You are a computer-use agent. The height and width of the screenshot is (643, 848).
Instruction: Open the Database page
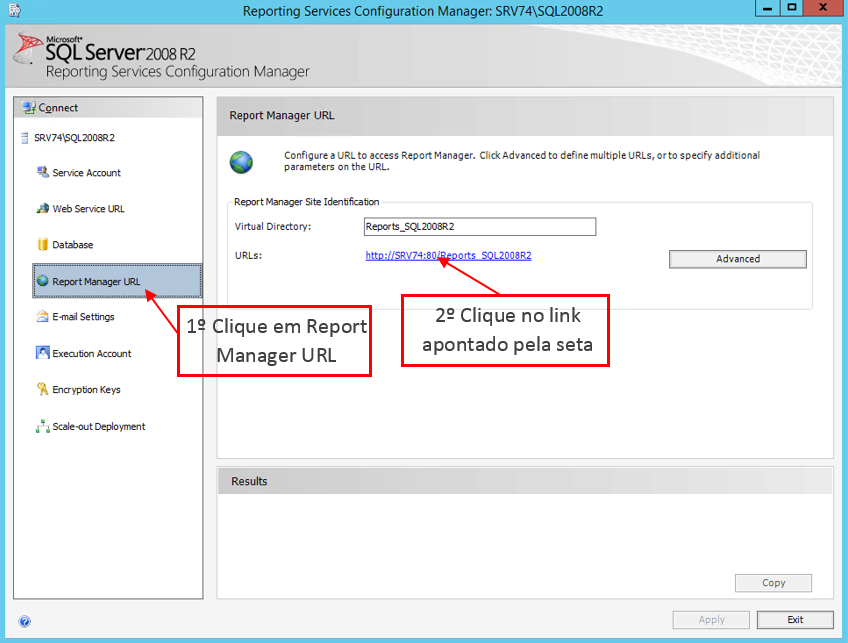click(72, 245)
